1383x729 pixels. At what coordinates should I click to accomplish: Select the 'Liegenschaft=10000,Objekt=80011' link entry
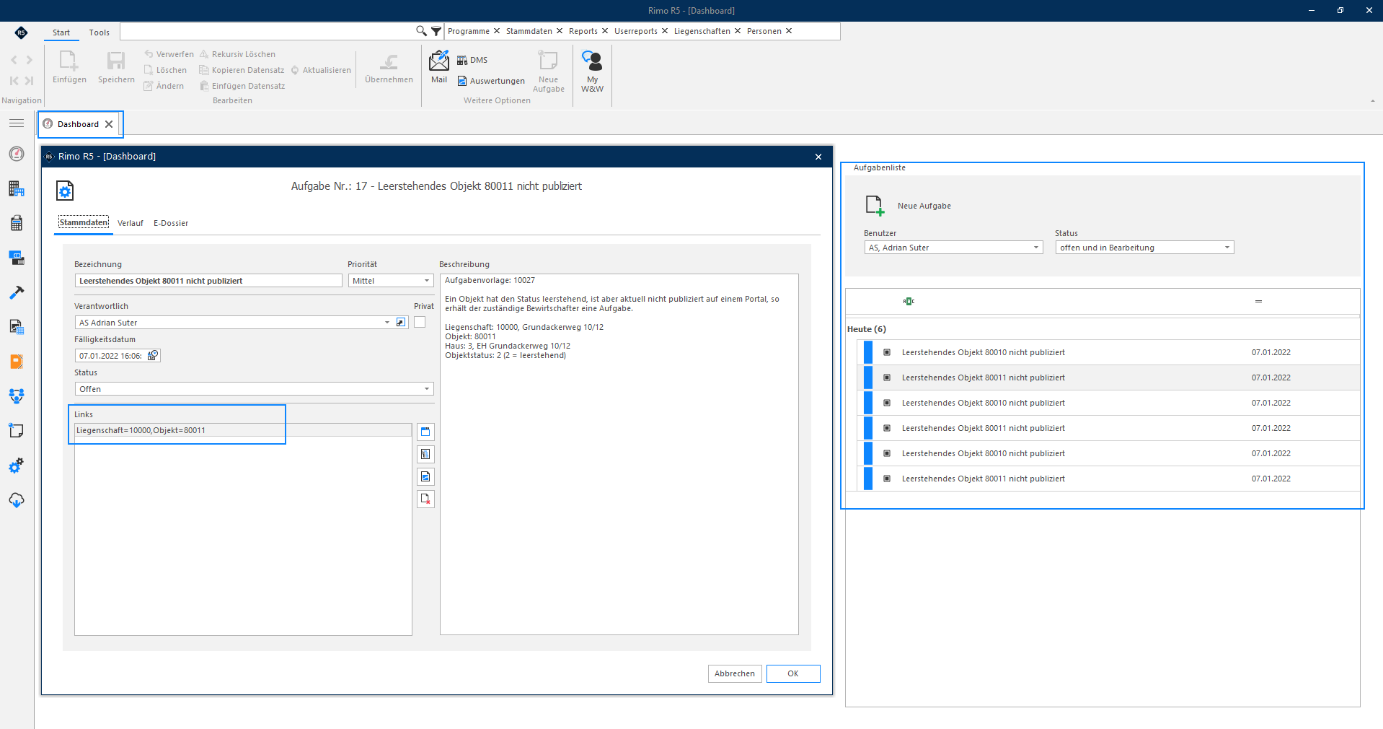pyautogui.click(x=243, y=430)
